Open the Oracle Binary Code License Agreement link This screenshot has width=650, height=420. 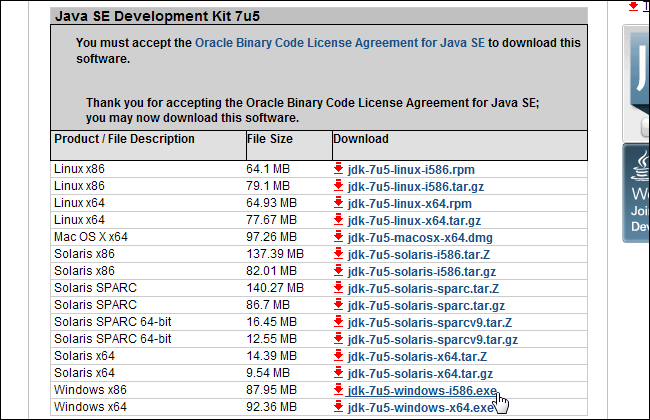(x=340, y=43)
